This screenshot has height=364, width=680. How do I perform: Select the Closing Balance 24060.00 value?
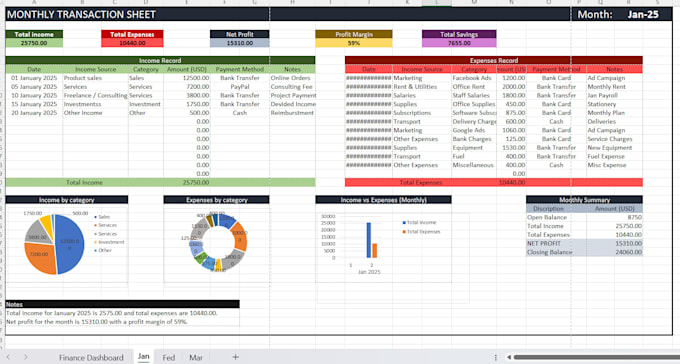pos(615,252)
